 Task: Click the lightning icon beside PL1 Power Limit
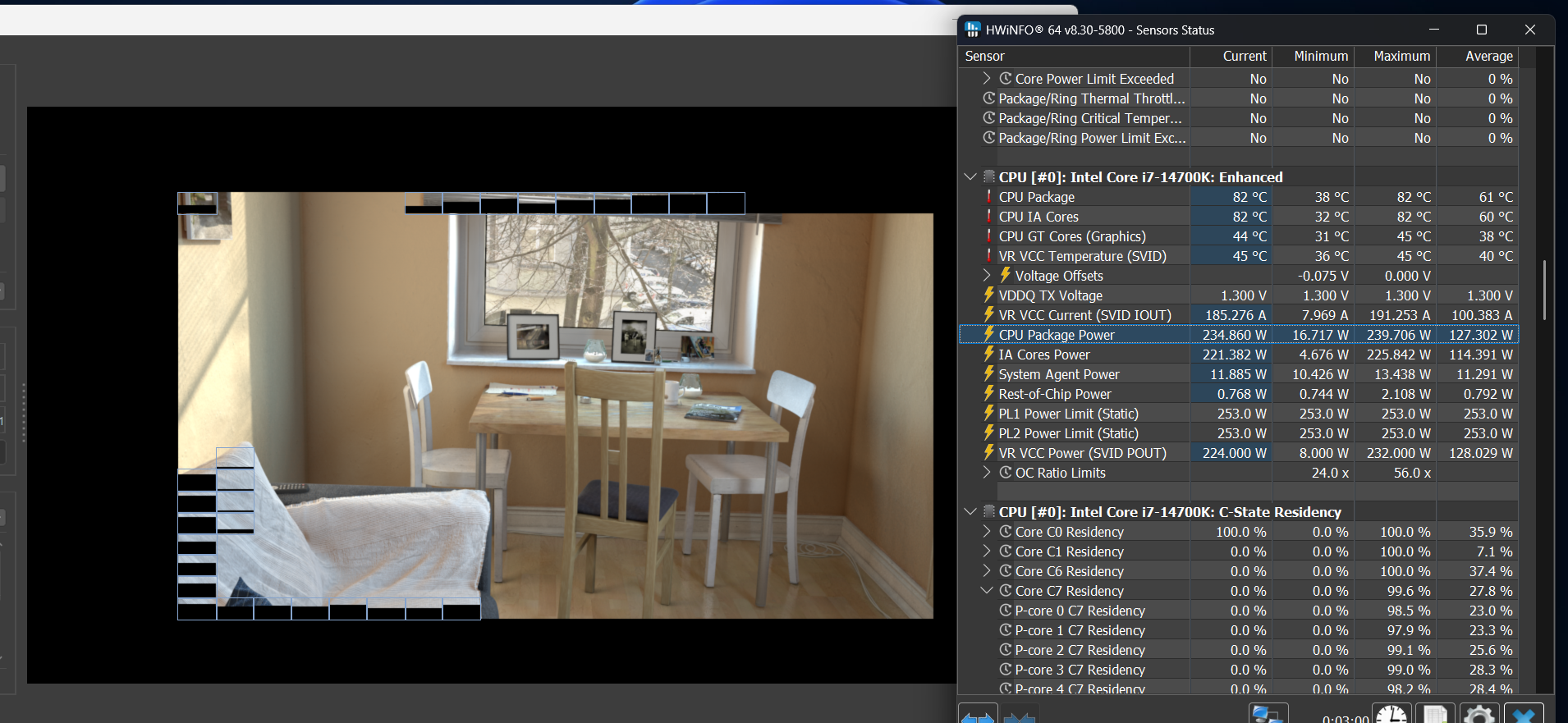pyautogui.click(x=988, y=413)
